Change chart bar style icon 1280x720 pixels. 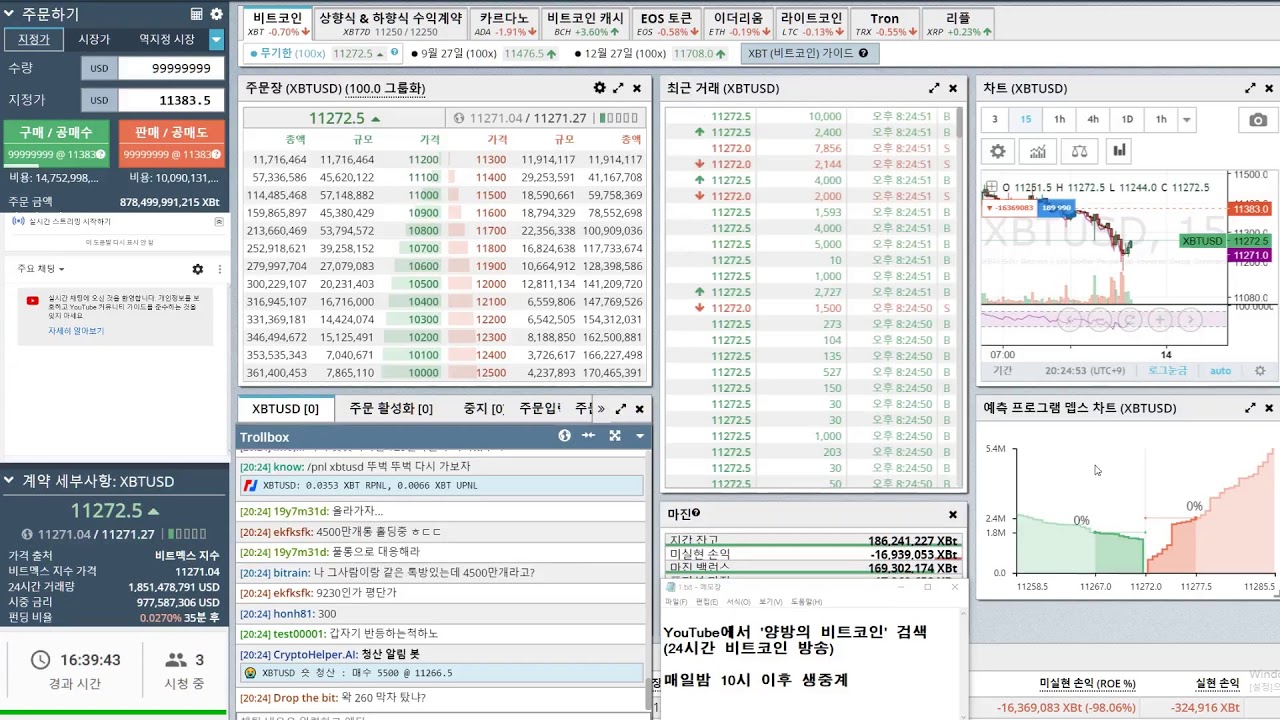pyautogui.click(x=1119, y=152)
